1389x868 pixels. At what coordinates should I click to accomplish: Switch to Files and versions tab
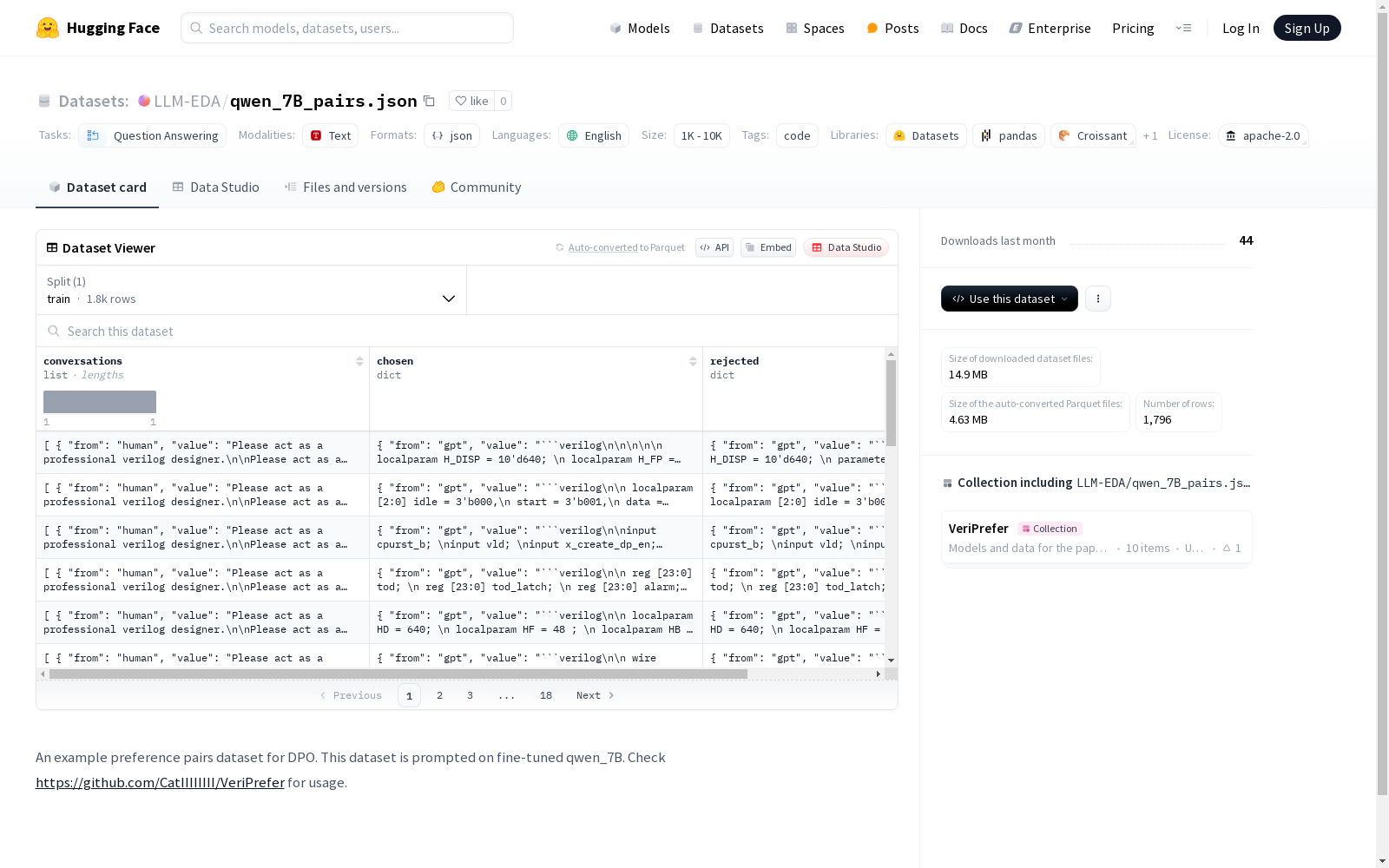click(x=346, y=187)
